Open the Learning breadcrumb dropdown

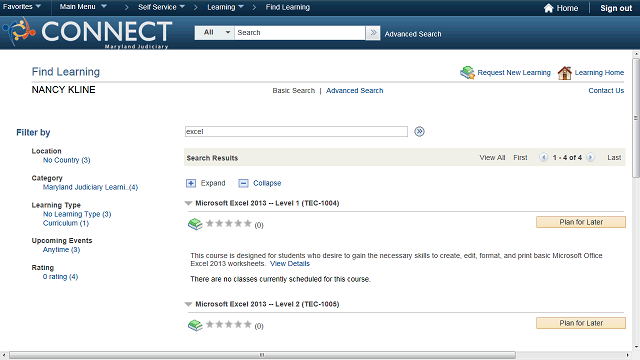click(225, 7)
